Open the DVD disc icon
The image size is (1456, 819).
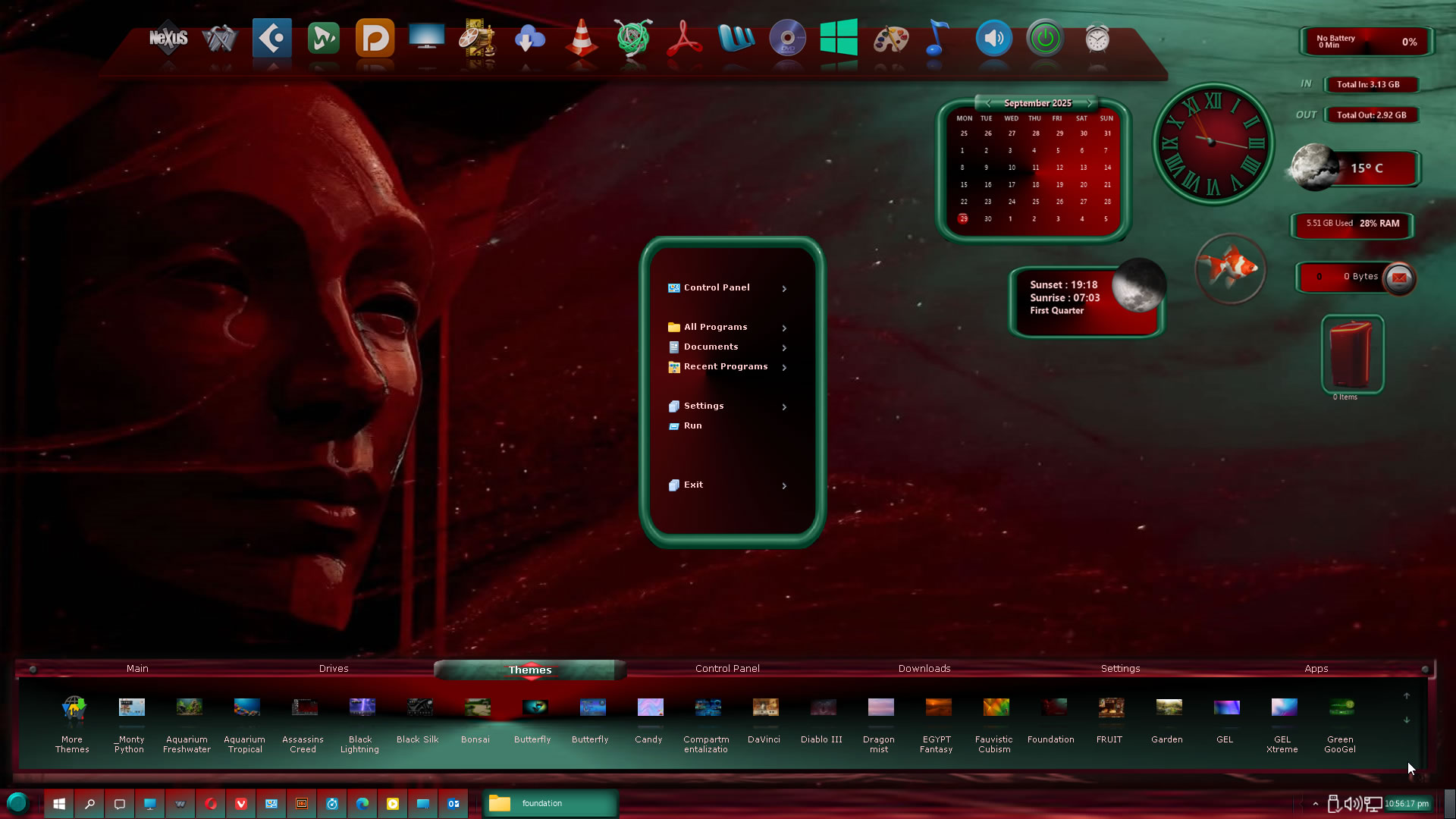787,38
